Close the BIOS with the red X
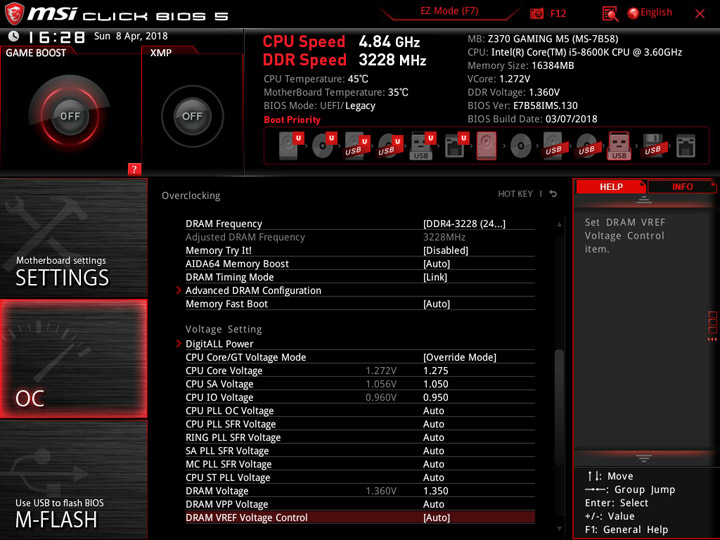 [x=699, y=14]
